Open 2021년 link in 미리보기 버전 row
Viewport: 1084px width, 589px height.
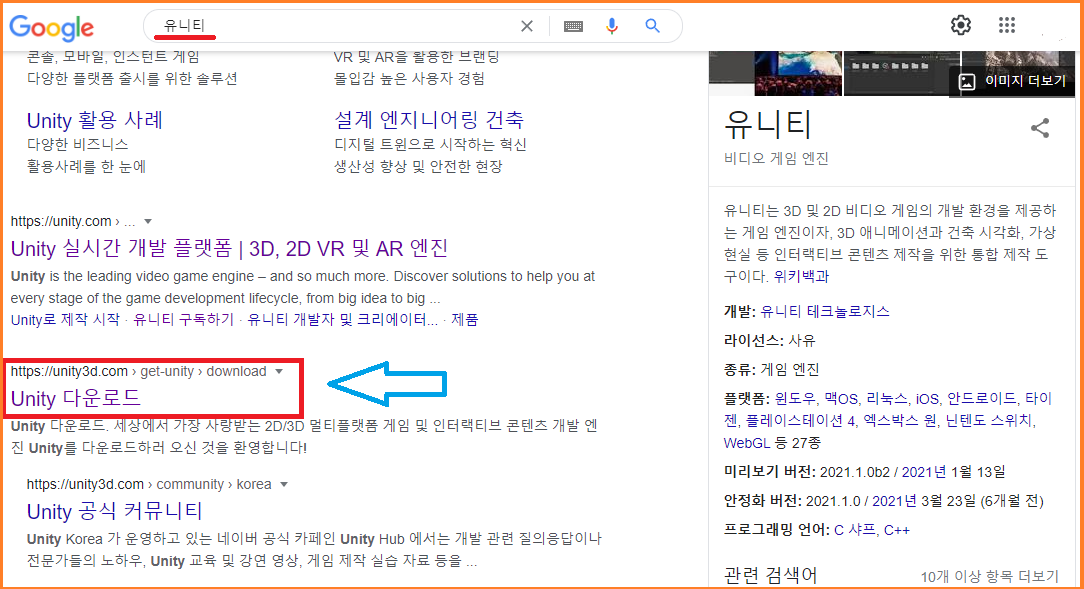coord(924,472)
